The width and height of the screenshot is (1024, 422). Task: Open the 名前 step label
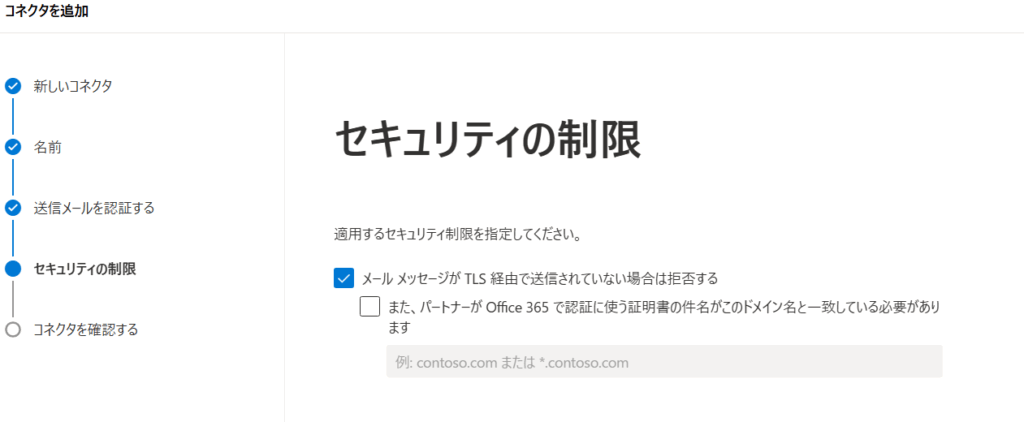click(48, 147)
